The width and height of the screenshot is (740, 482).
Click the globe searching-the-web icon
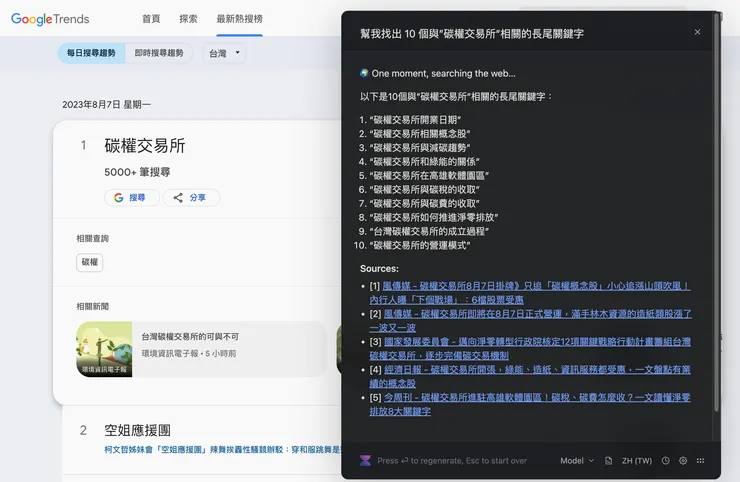click(364, 73)
